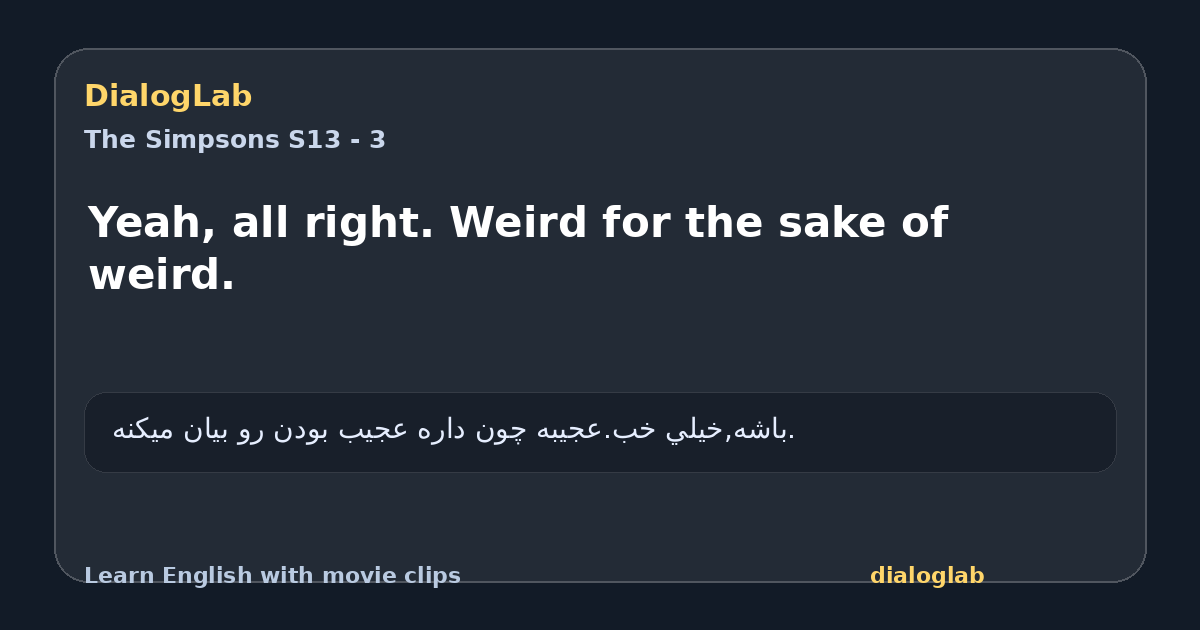Select the capitalized word "Weird"
This screenshot has height=630, width=1200.
point(518,222)
